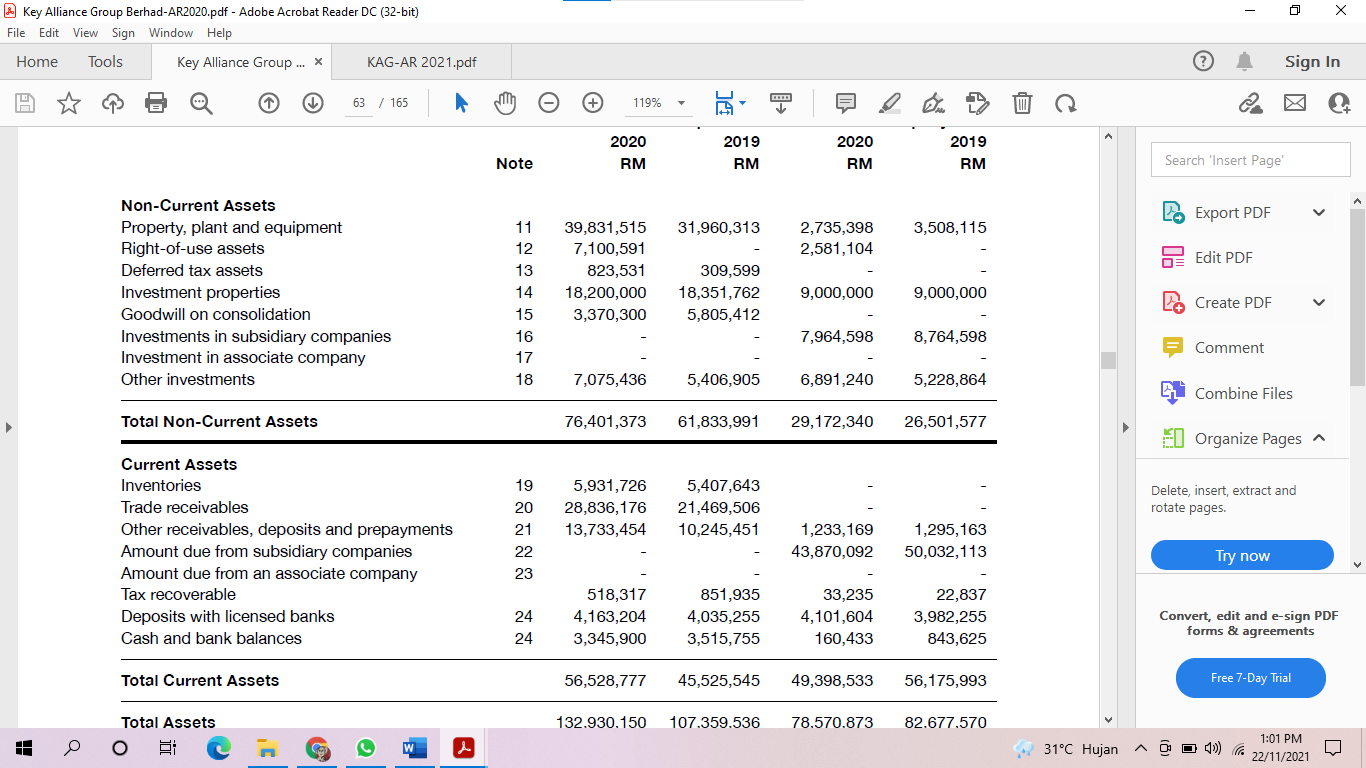Open File Explorer from the taskbar

pyautogui.click(x=267, y=748)
